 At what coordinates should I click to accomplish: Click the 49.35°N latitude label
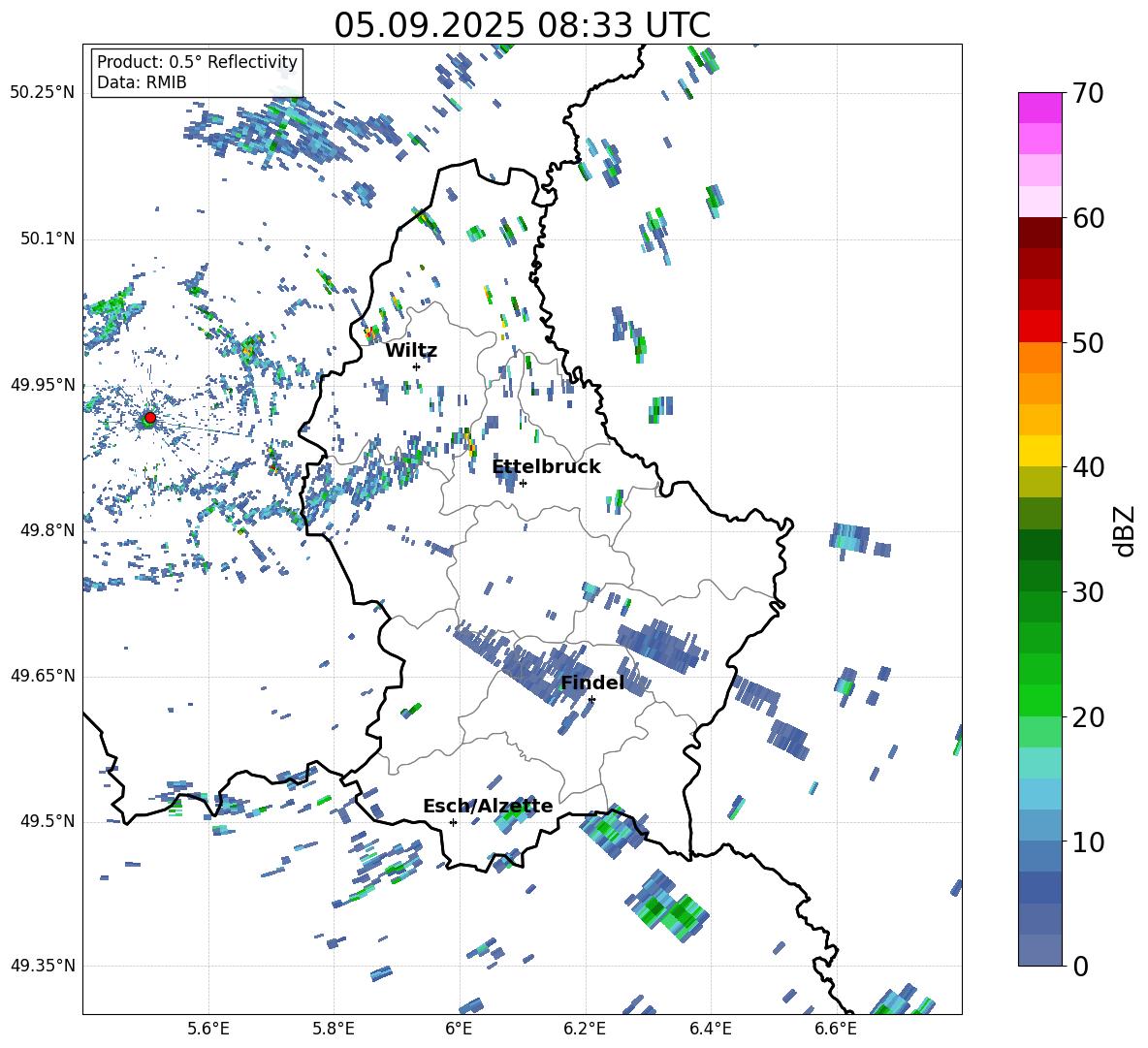42,966
